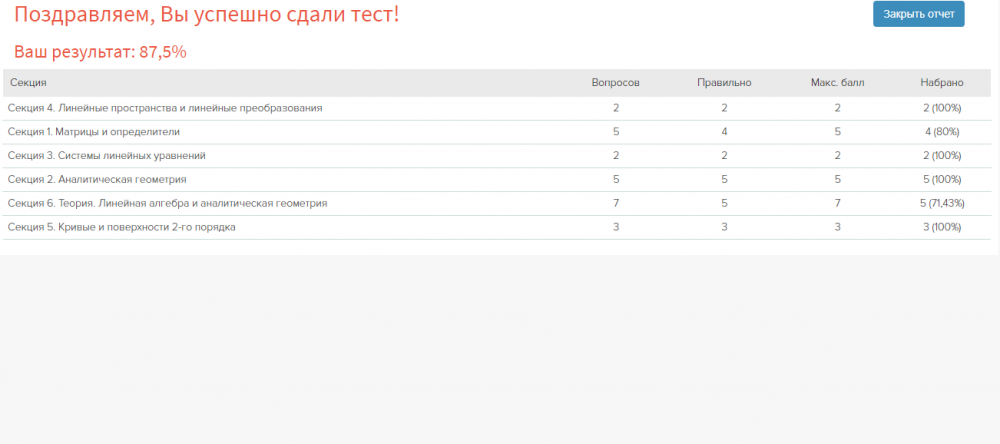Select row 'Секция 6. Теория. Линейная алгебра'
This screenshot has height=444, width=1000.
[x=497, y=204]
